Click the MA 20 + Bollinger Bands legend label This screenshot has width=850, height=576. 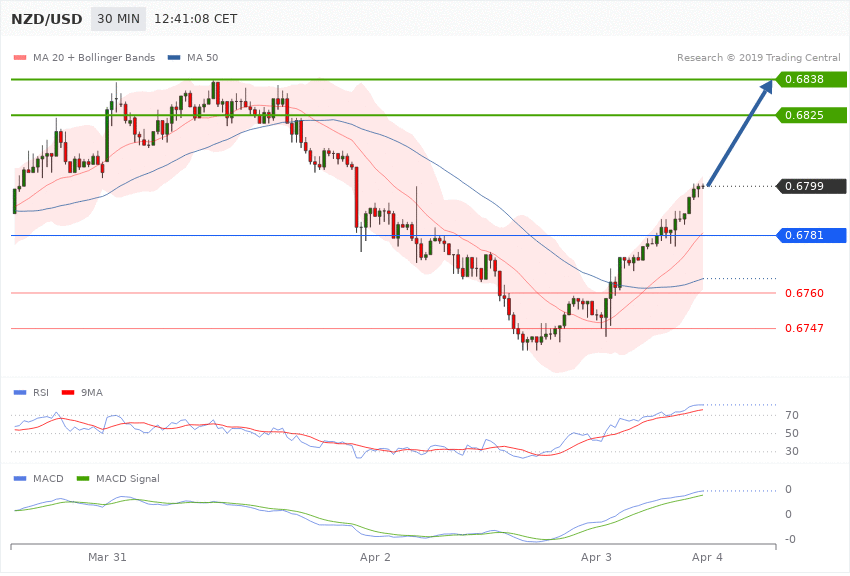tap(94, 57)
